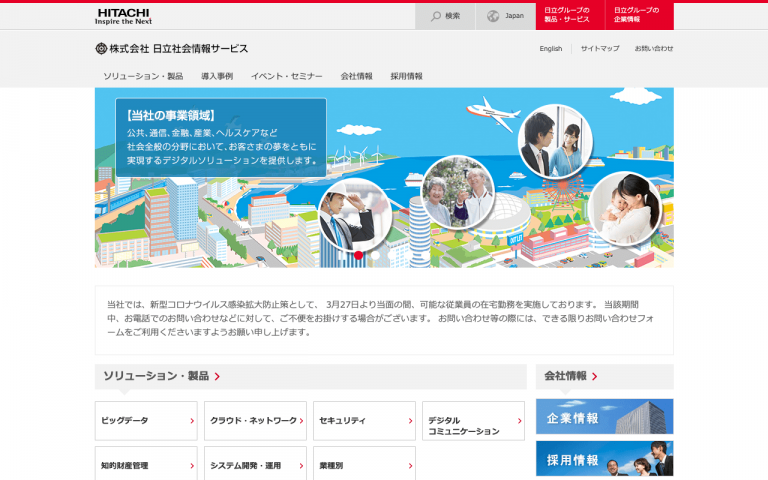768x480 pixels.
Task: Switch to the English site
Action: click(x=551, y=48)
